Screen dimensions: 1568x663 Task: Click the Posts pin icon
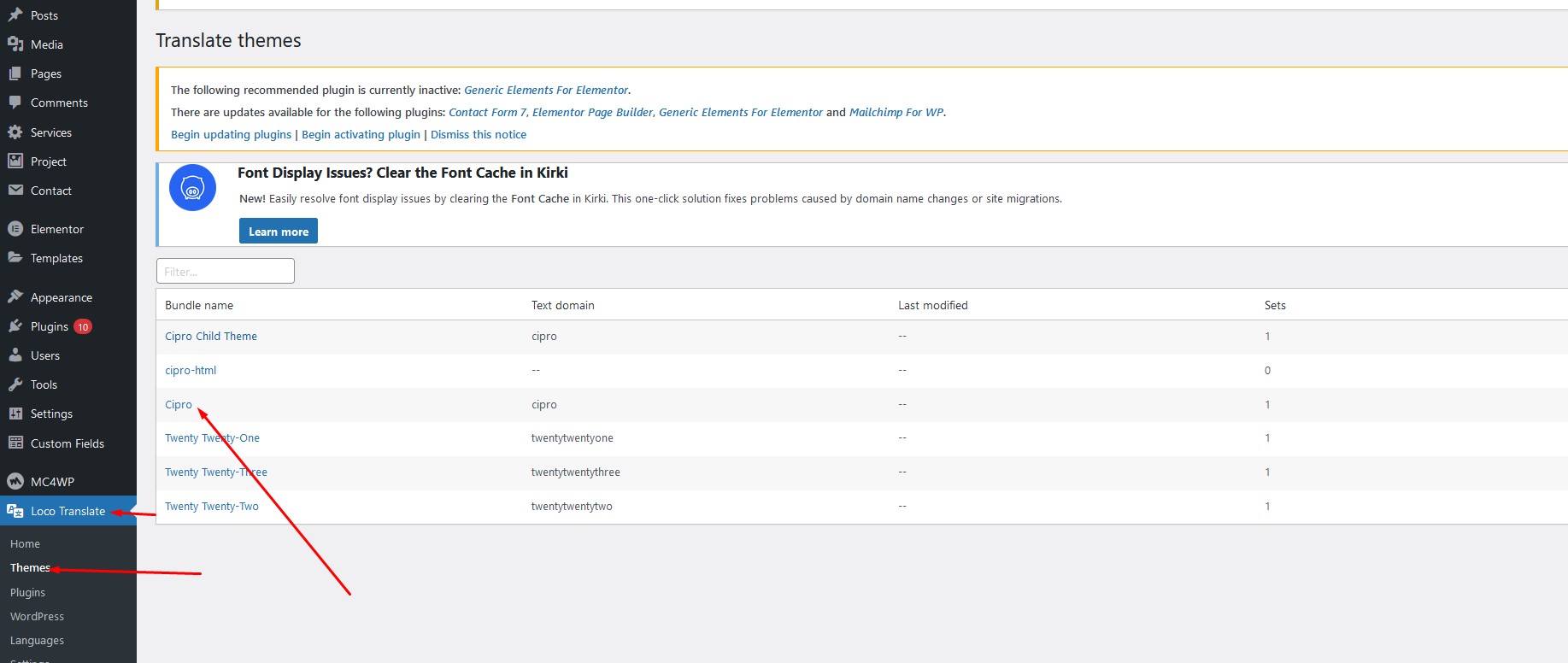tap(15, 15)
